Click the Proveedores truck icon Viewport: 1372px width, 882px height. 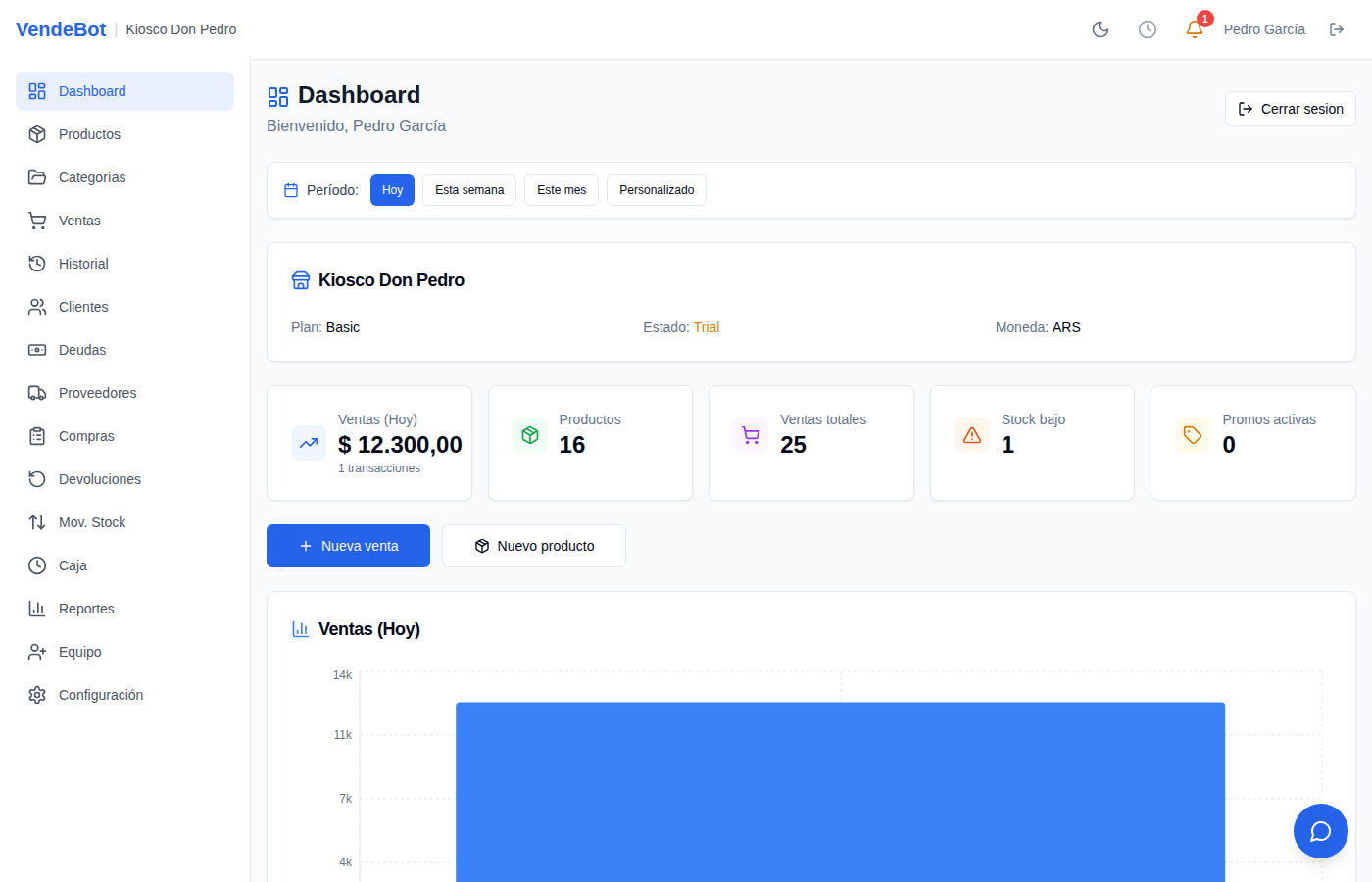(37, 393)
